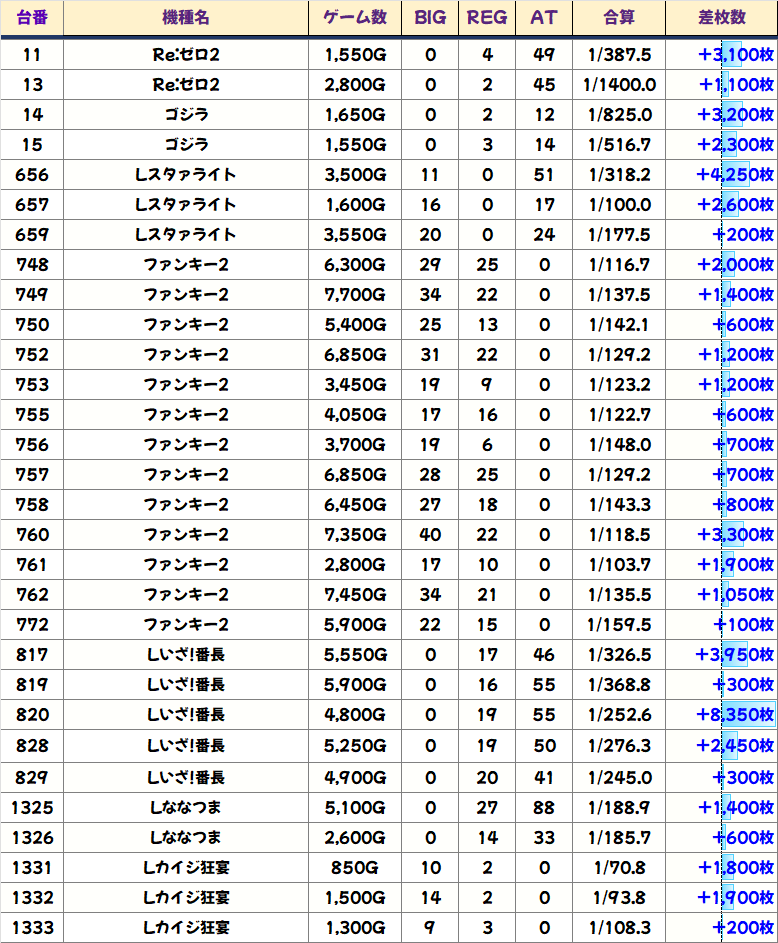The image size is (778, 943).
Task: Click 5,250G game count
Action: tap(355, 746)
